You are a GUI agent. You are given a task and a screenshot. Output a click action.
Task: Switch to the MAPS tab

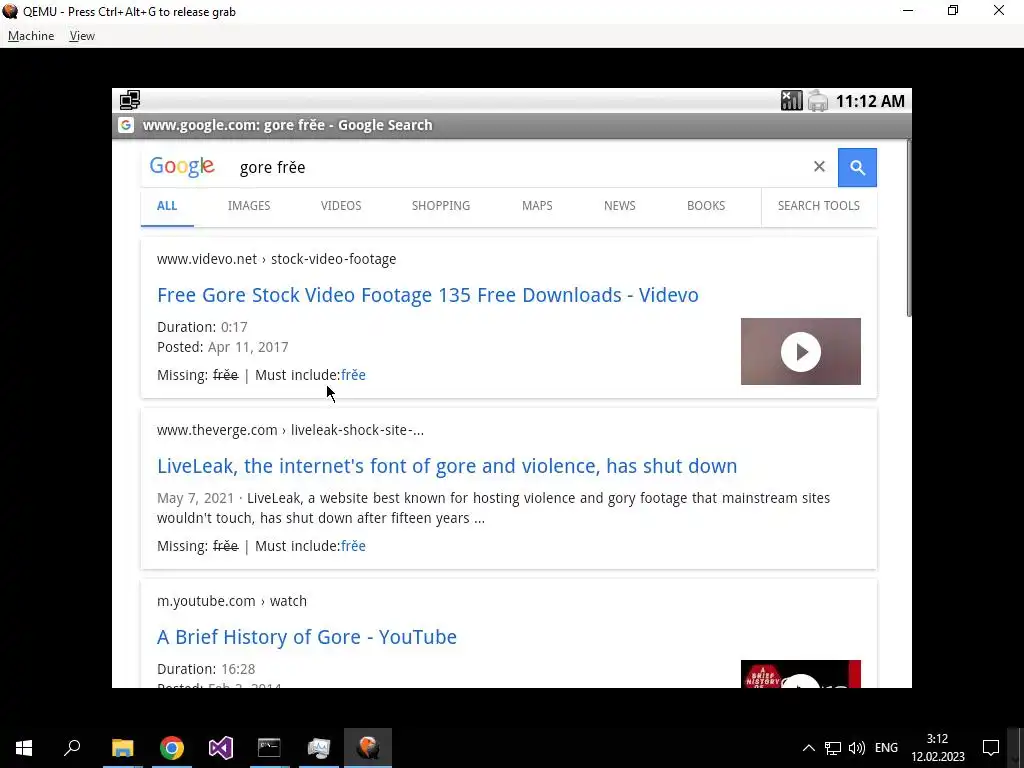[537, 206]
